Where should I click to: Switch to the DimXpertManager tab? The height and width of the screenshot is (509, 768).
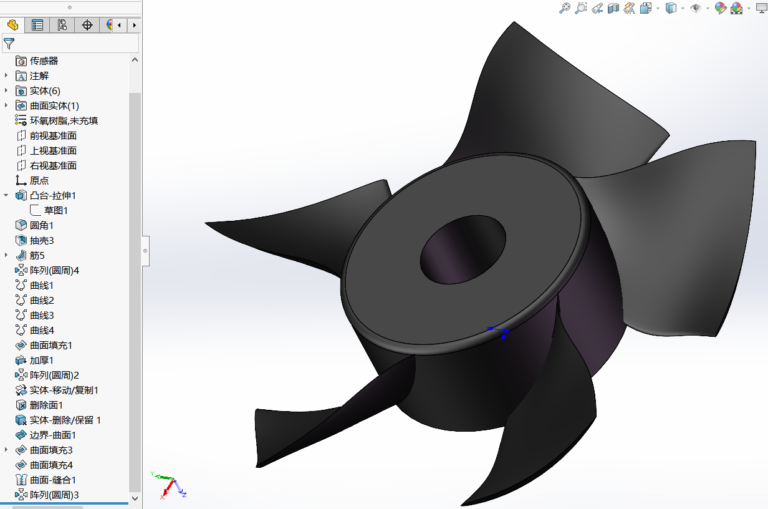(87, 25)
